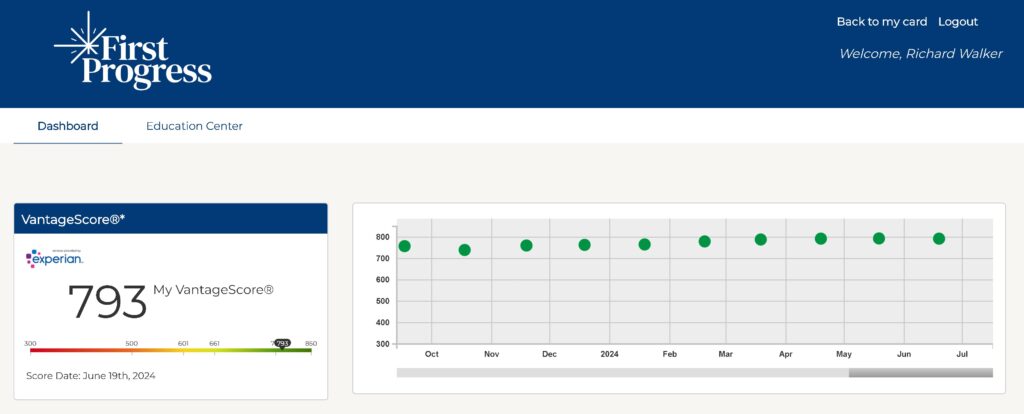Click the light gray chart scrollbar track
Viewport: 1024px width, 414px height.
620,373
